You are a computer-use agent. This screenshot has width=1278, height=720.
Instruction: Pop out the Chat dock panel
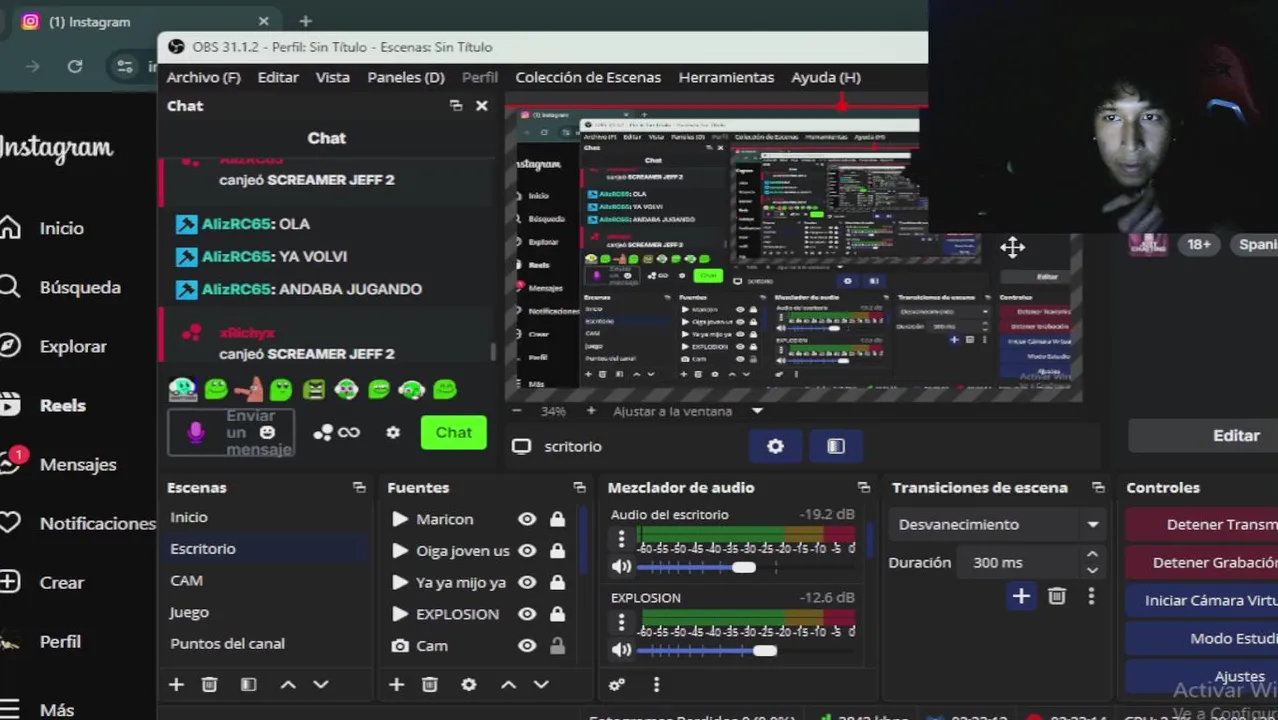coord(456,105)
